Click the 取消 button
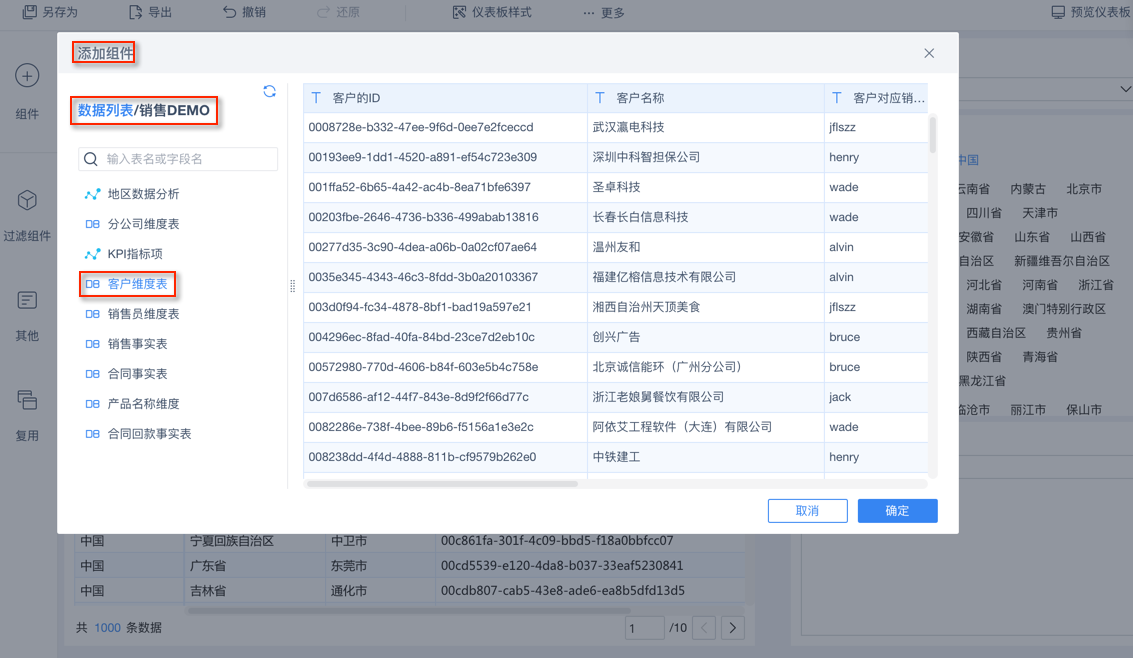 click(x=807, y=511)
